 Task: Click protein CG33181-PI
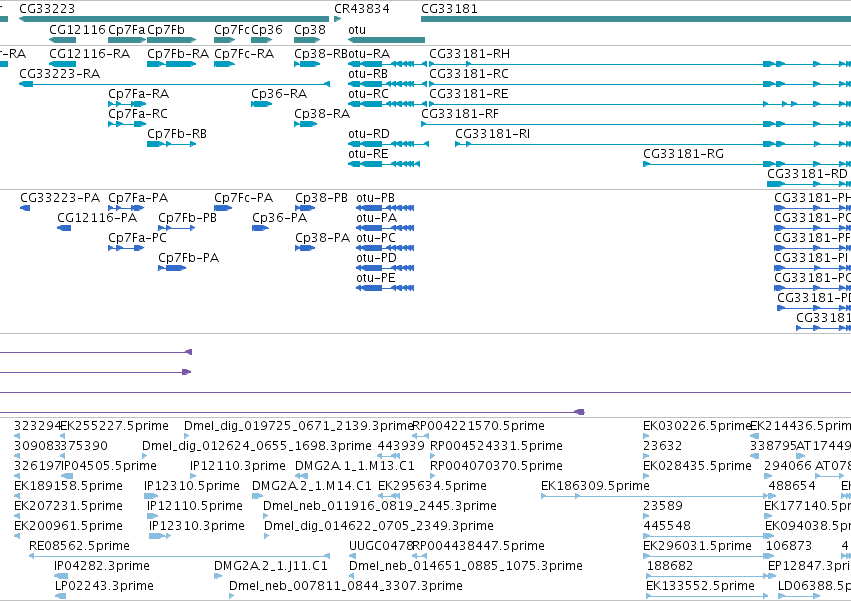tap(812, 268)
